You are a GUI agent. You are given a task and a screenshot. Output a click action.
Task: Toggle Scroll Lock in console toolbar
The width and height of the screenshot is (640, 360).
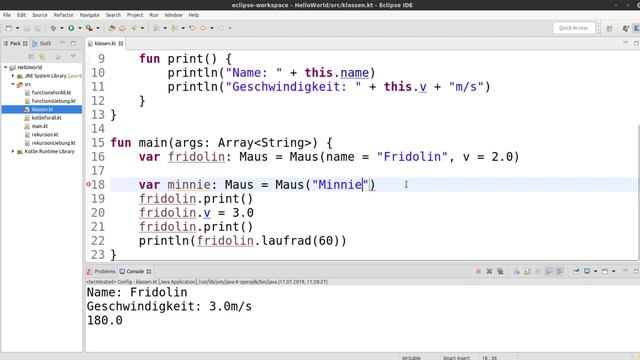(527, 271)
